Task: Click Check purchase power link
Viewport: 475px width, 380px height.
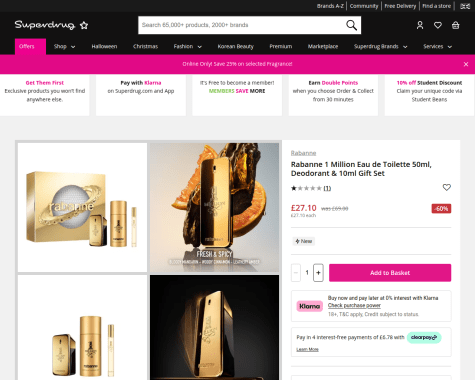Action: (x=354, y=305)
